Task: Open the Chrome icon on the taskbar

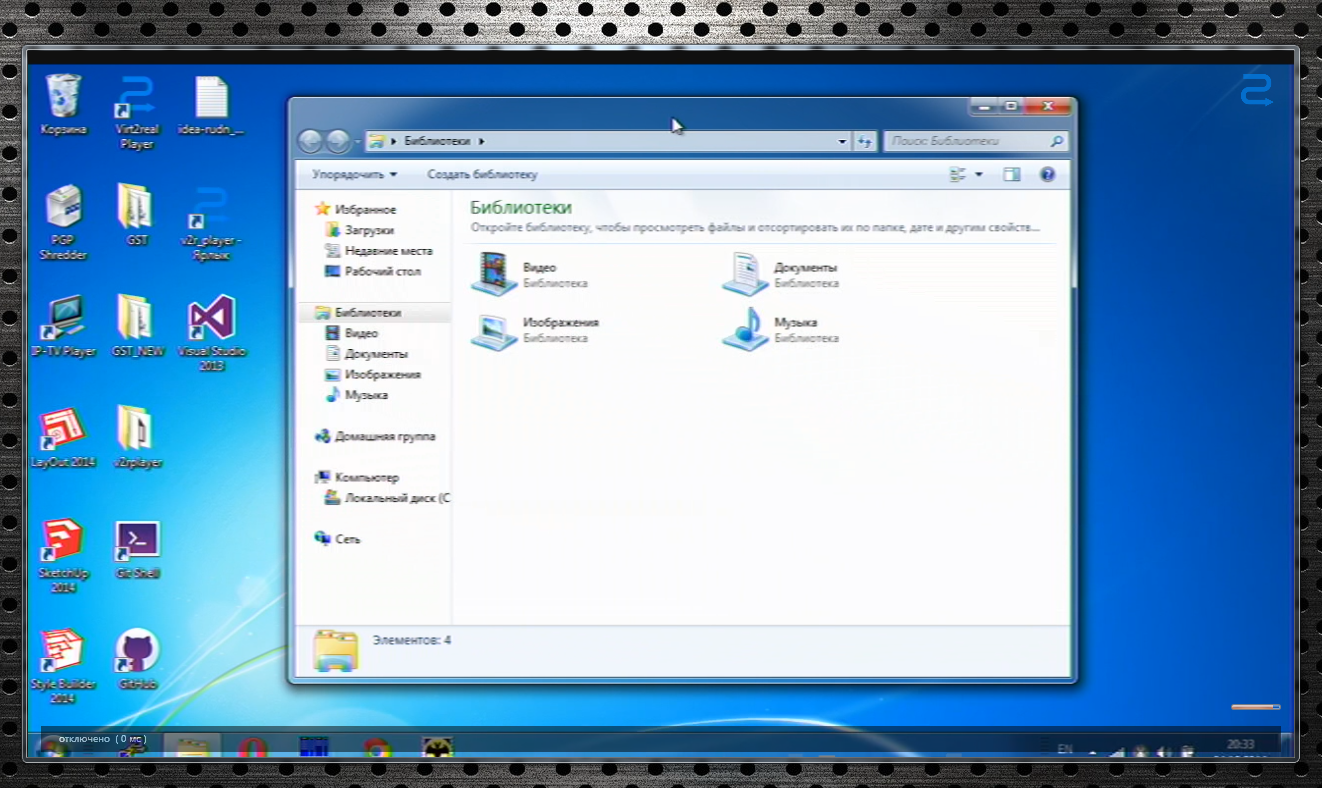Action: (376, 749)
